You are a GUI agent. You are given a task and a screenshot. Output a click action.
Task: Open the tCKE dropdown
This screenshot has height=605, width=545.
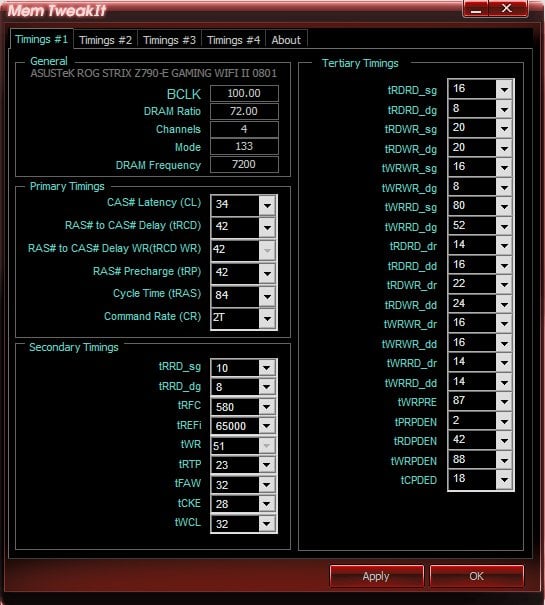coord(266,504)
